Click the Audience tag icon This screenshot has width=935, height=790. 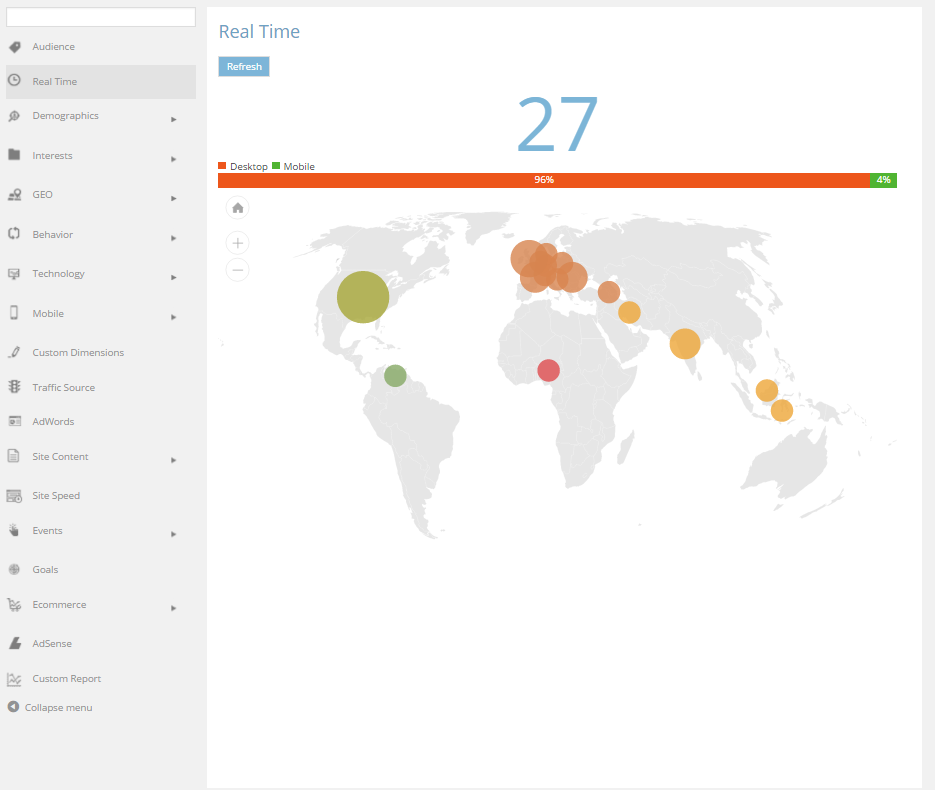[x=14, y=47]
